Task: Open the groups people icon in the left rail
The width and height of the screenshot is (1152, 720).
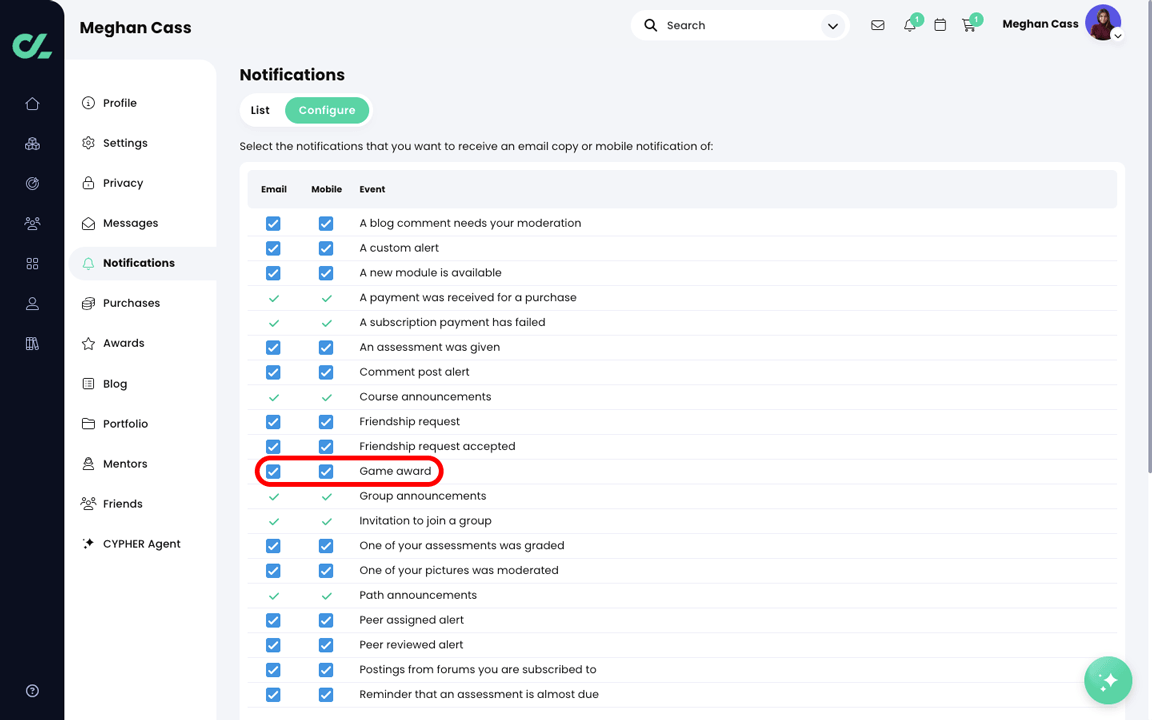Action: point(32,223)
